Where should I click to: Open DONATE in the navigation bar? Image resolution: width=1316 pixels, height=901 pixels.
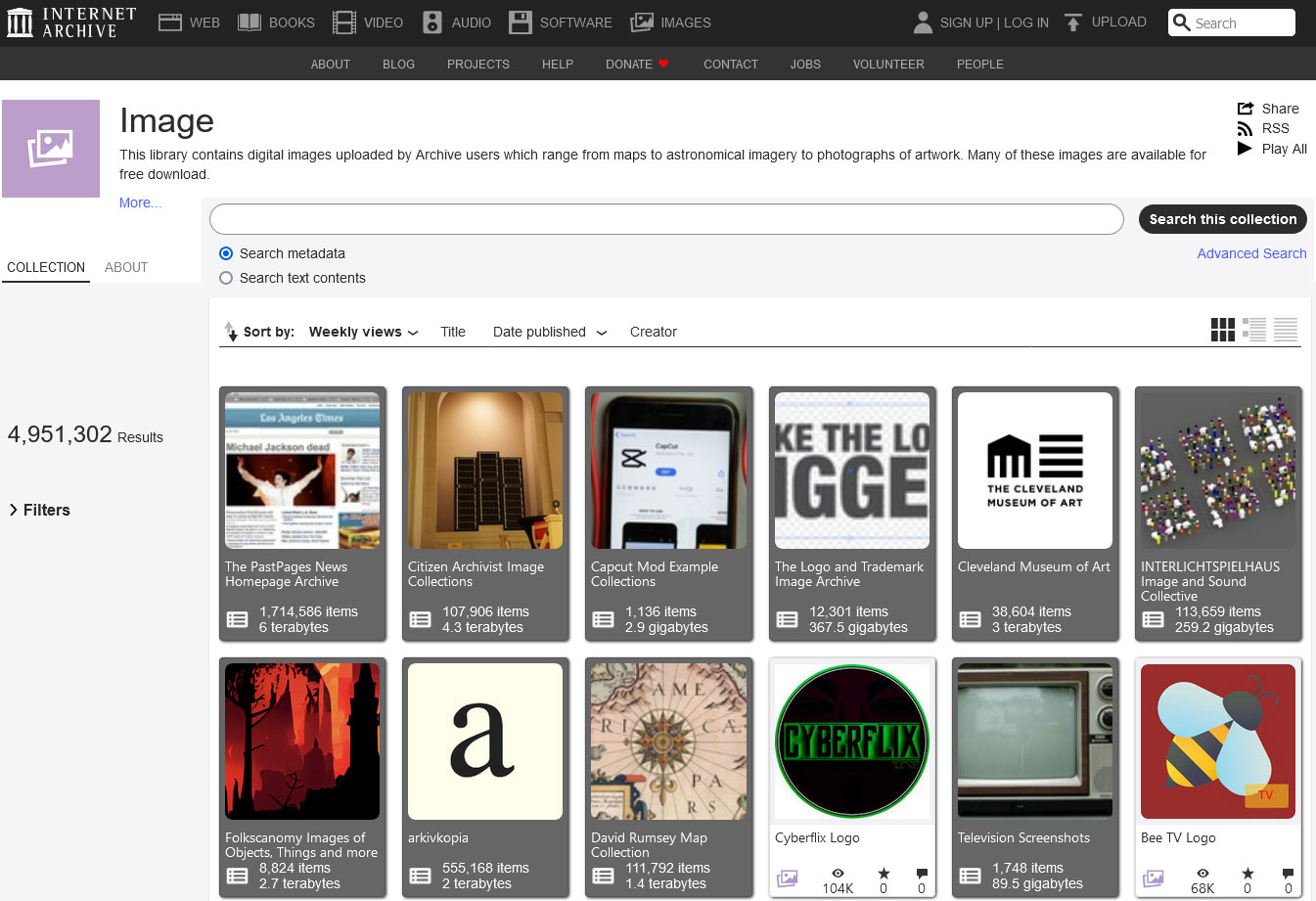coord(629,64)
